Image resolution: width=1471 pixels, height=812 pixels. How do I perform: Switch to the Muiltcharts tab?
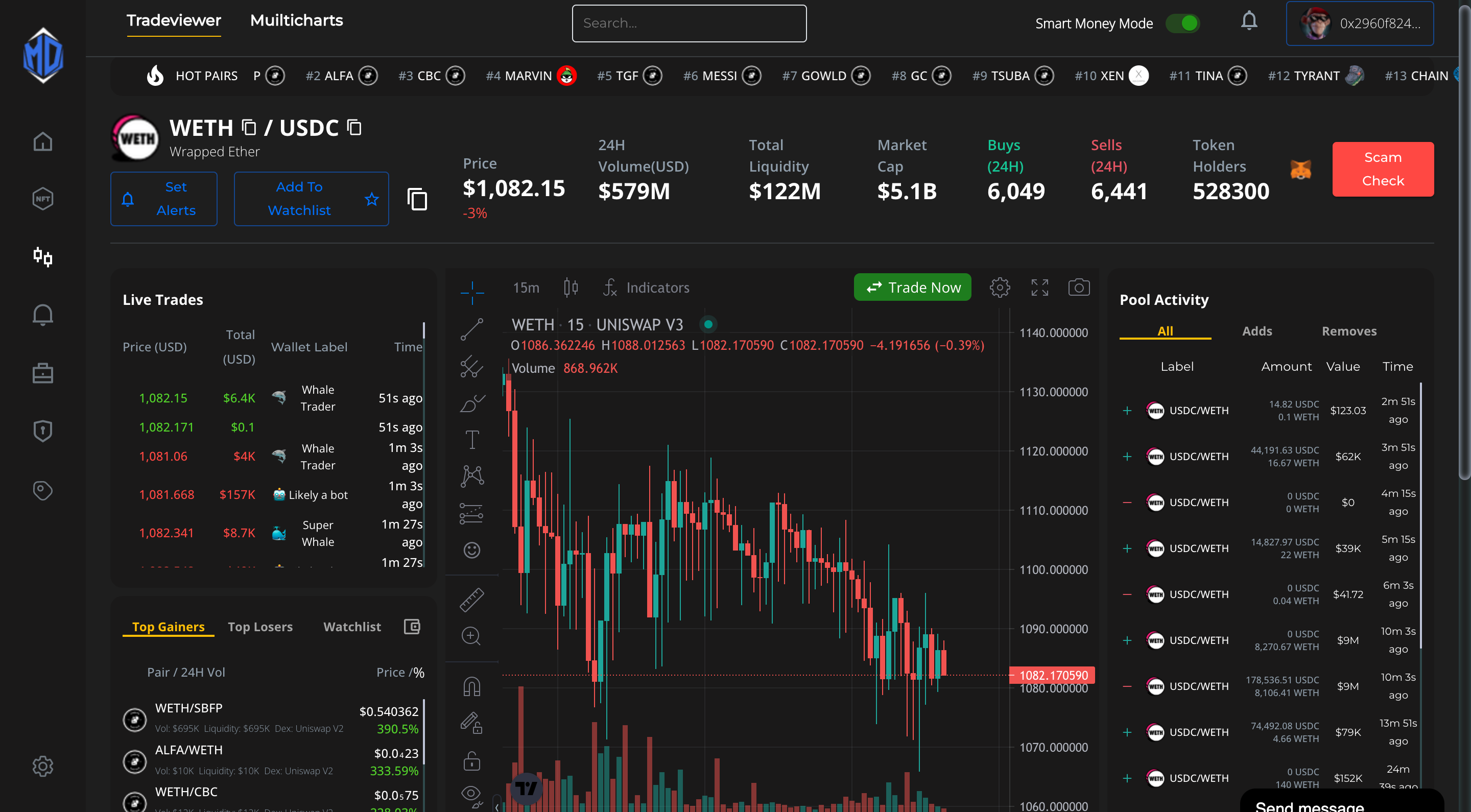(296, 20)
